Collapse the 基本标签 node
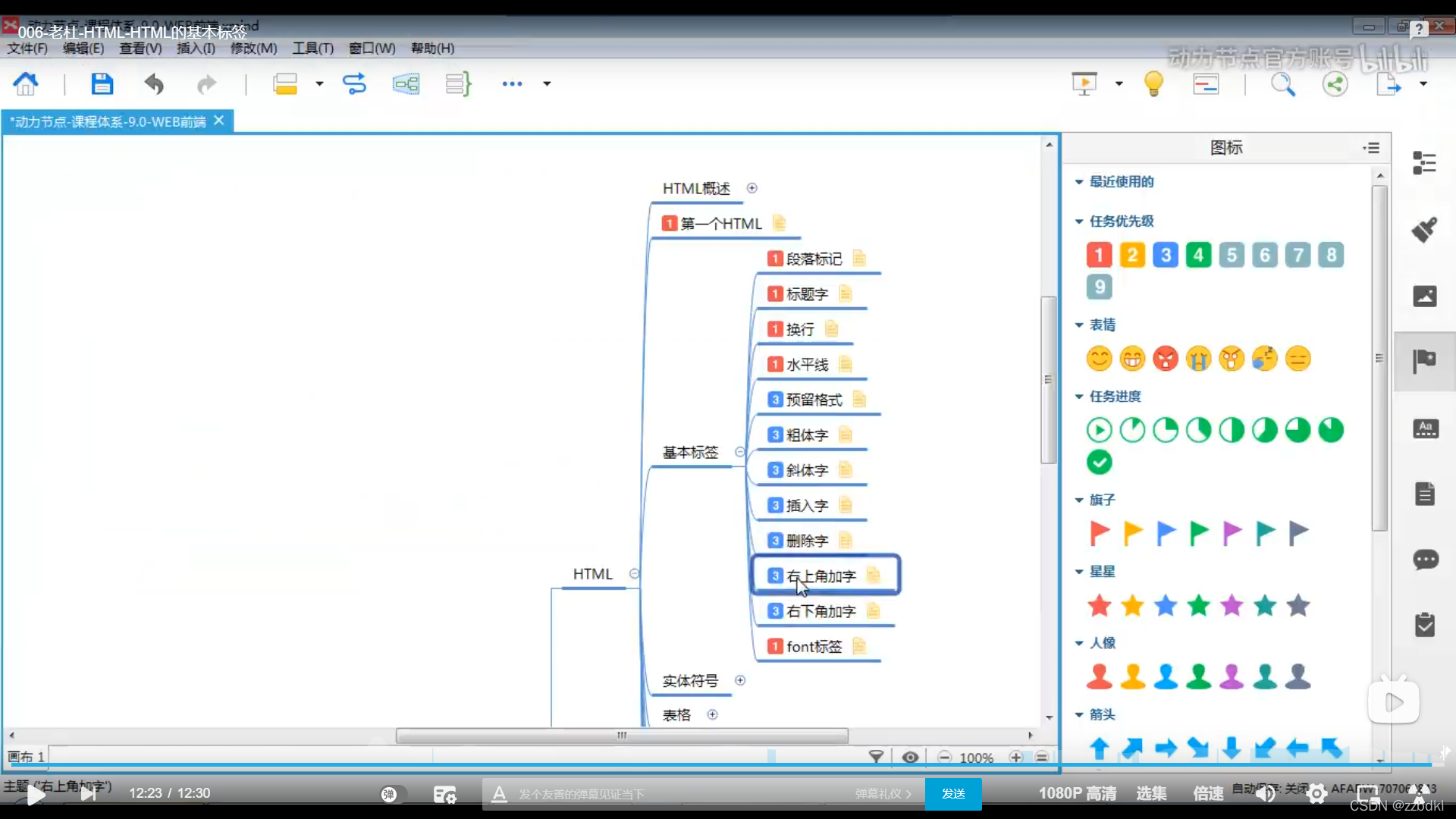 (x=739, y=452)
